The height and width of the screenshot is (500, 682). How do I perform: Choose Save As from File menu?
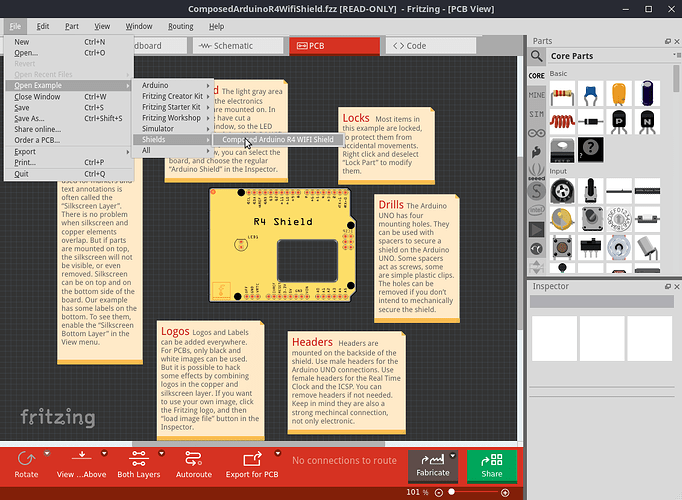coord(68,118)
